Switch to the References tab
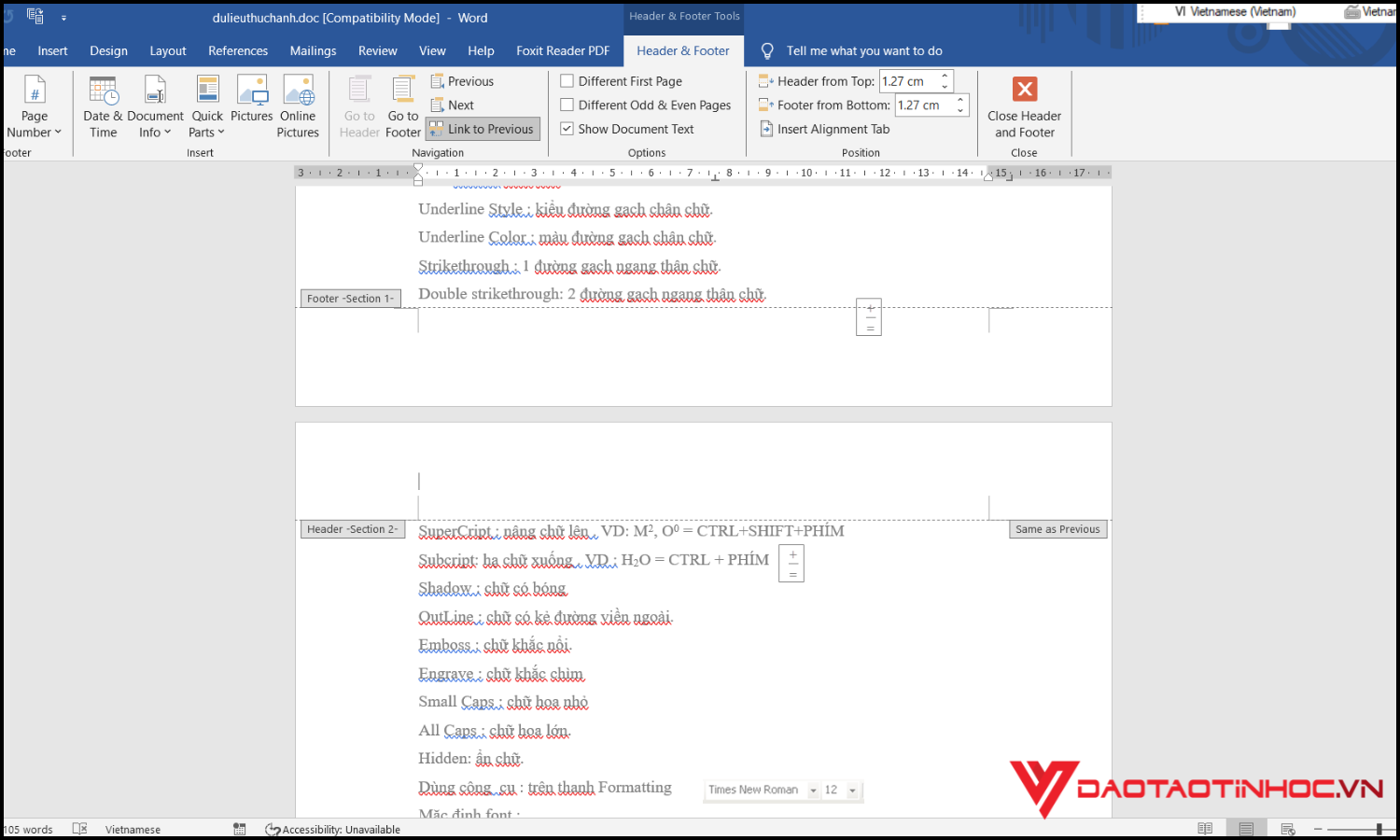 (238, 50)
